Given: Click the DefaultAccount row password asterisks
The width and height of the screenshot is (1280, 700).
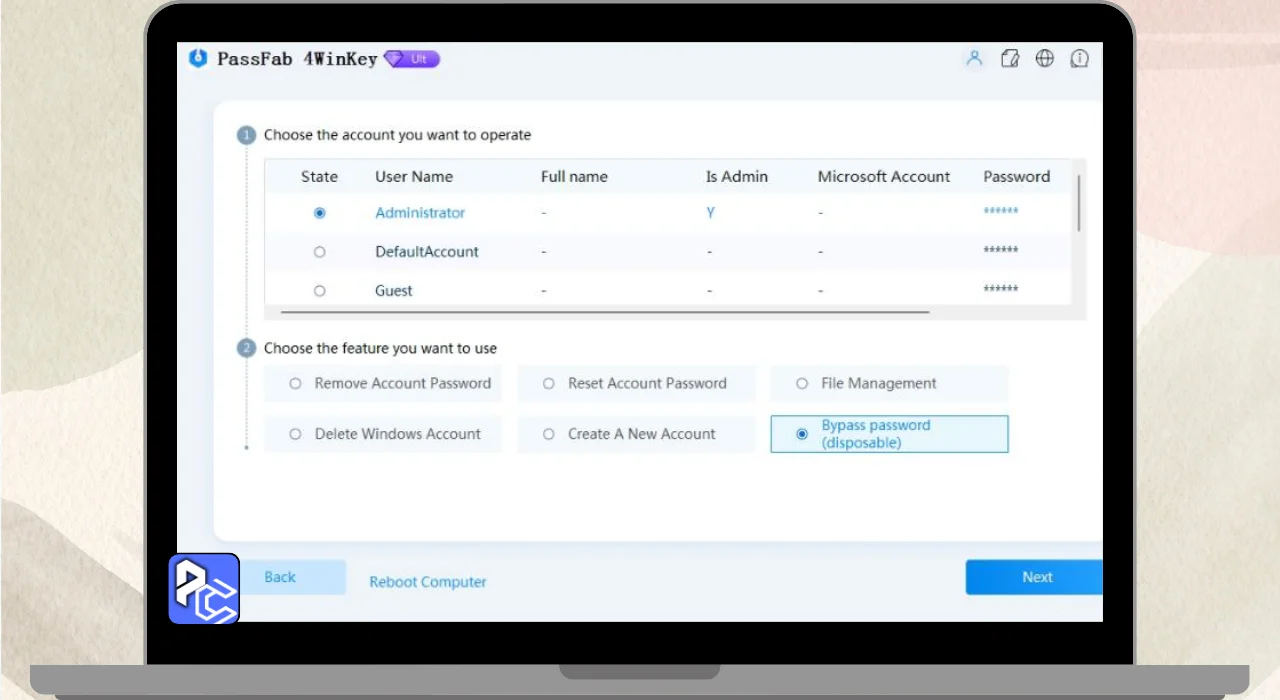Looking at the screenshot, I should coord(1001,250).
